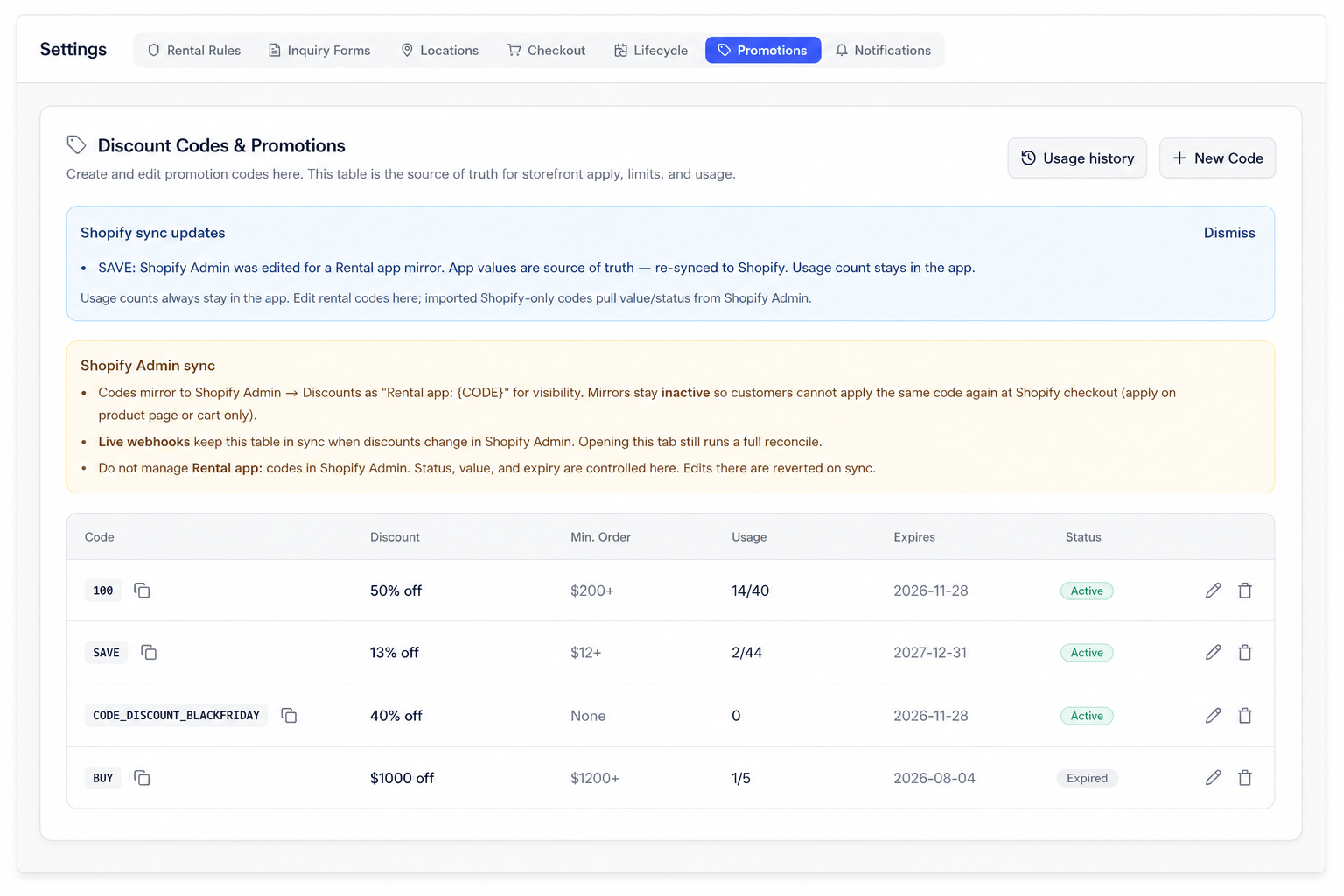Copy the BUY discount code
Screen dimensions: 1344x896
click(x=142, y=778)
